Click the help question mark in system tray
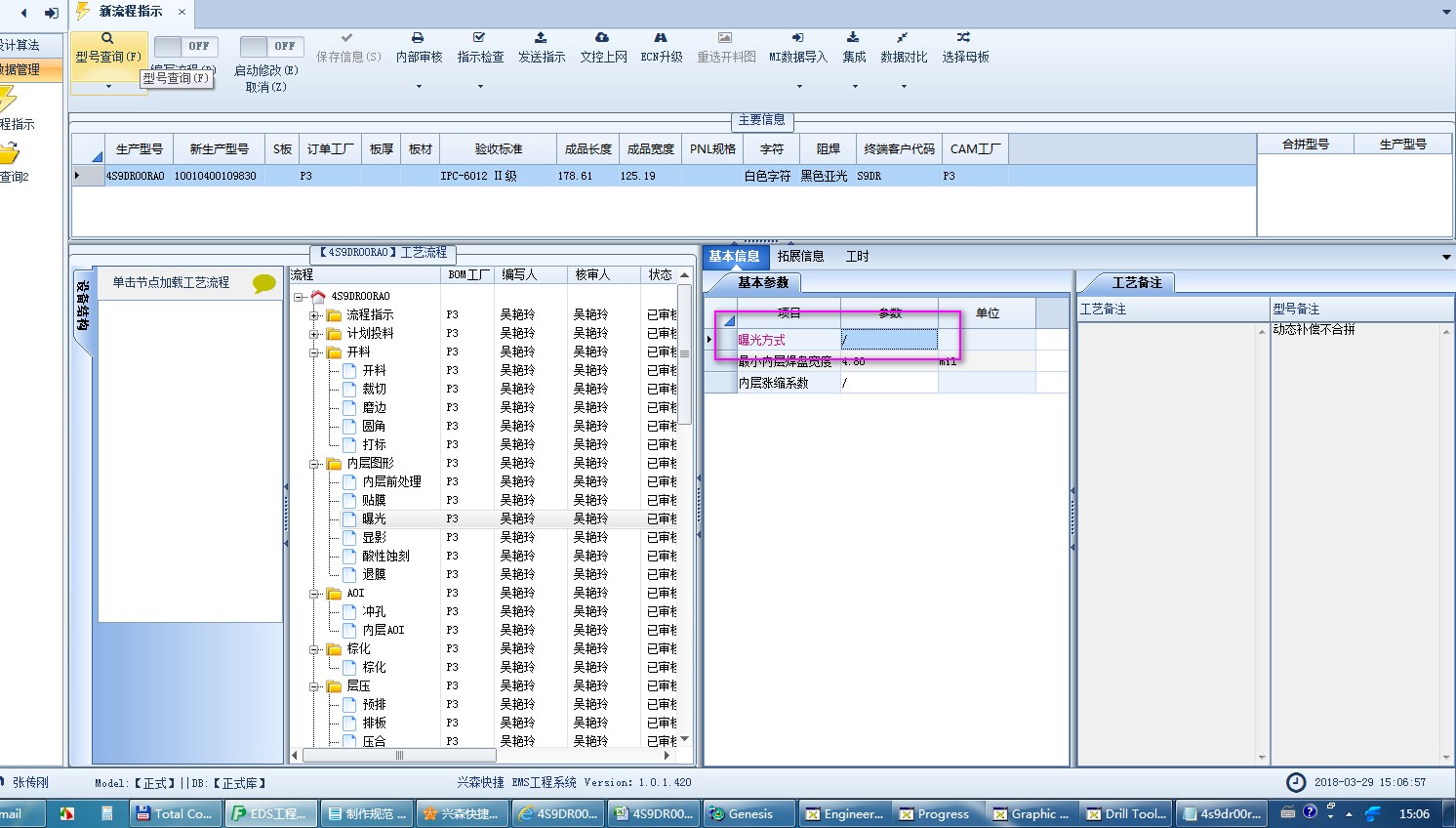Viewport: 1456px width, 828px height. (x=1310, y=811)
